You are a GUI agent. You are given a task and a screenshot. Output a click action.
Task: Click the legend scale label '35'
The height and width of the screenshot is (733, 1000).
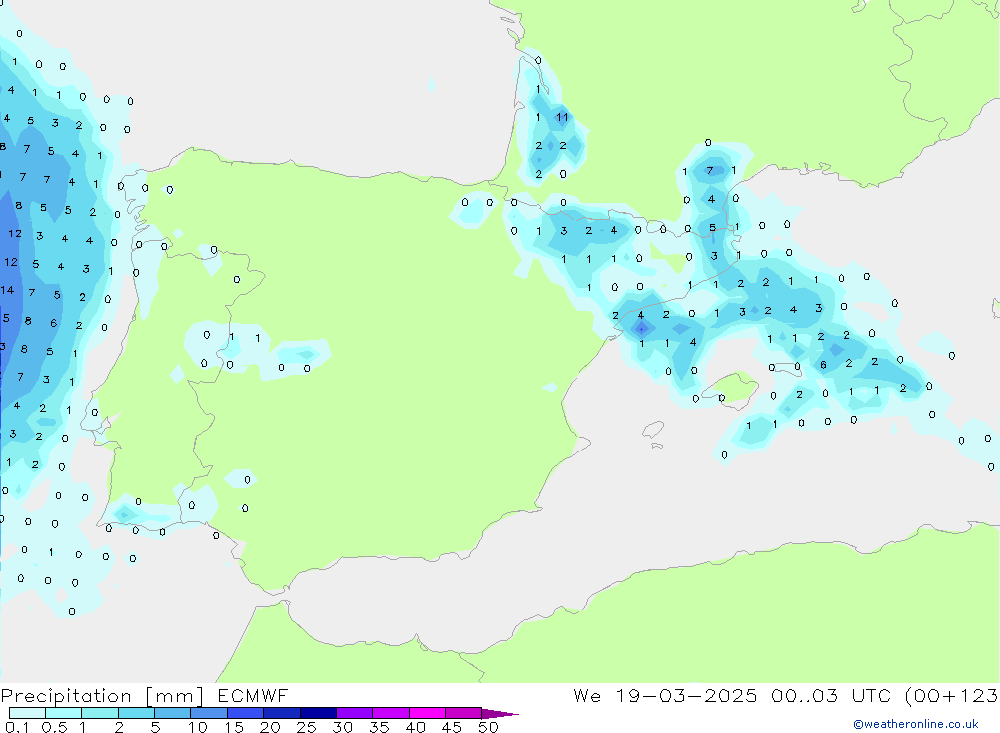(x=379, y=727)
